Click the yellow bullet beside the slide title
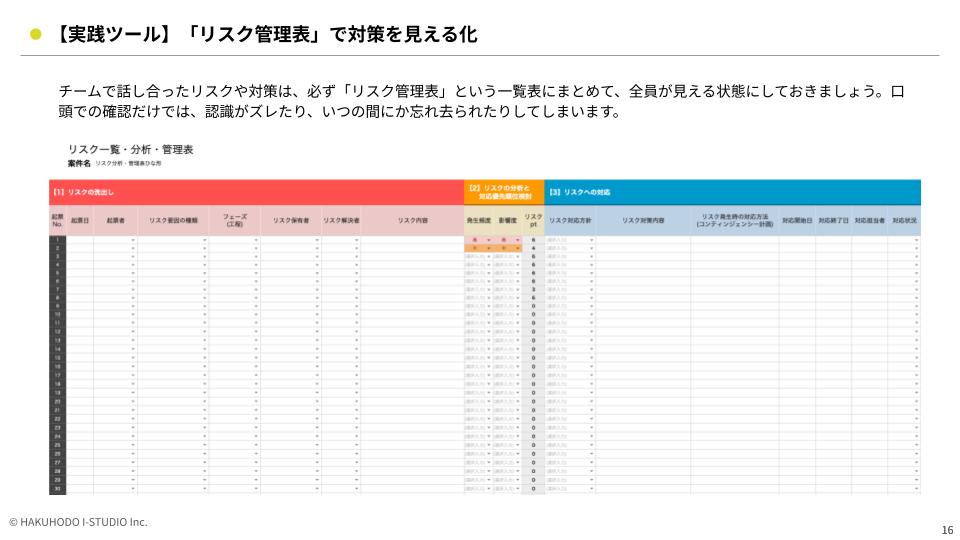 point(36,34)
